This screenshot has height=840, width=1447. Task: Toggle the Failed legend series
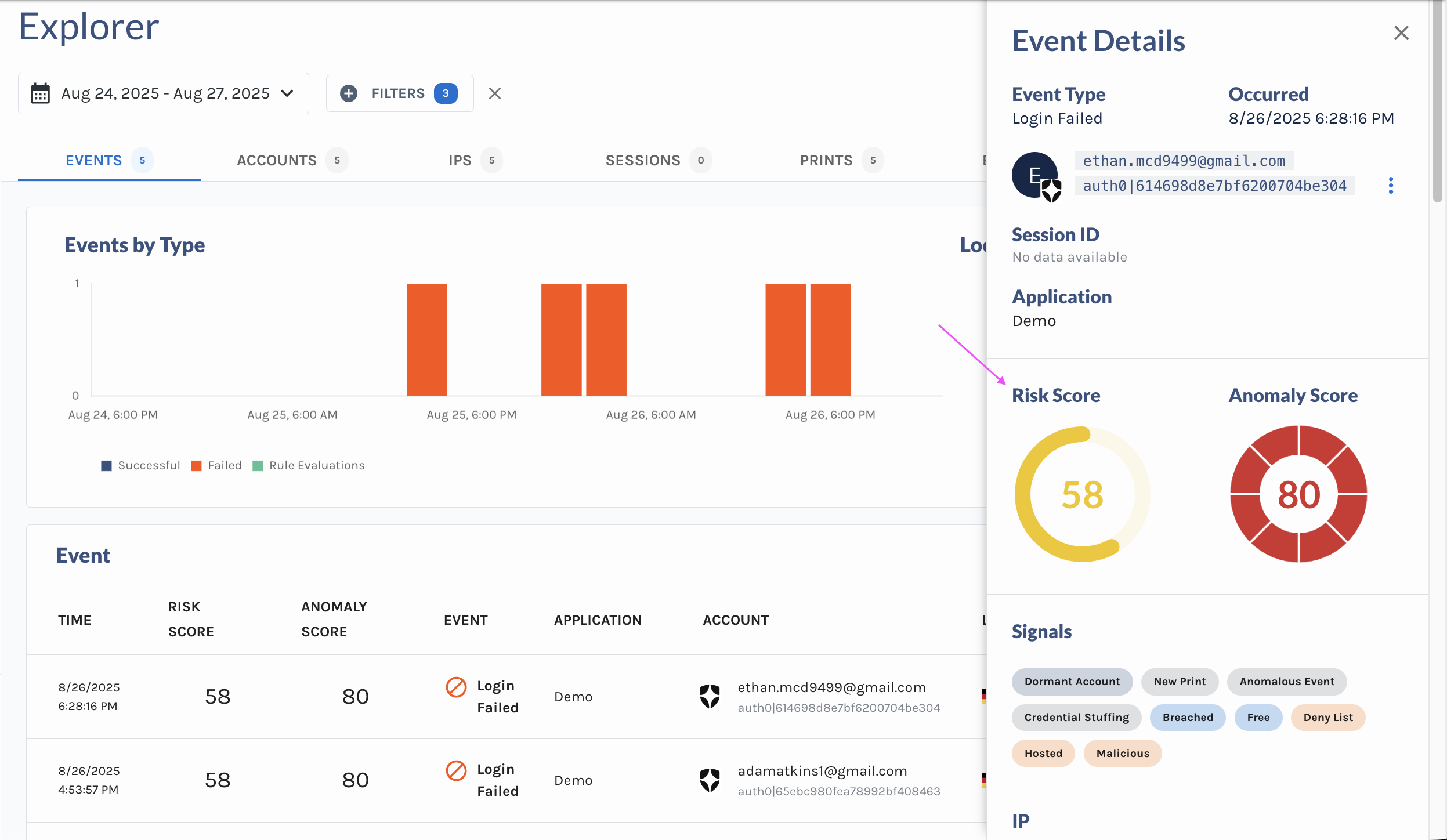click(x=216, y=465)
